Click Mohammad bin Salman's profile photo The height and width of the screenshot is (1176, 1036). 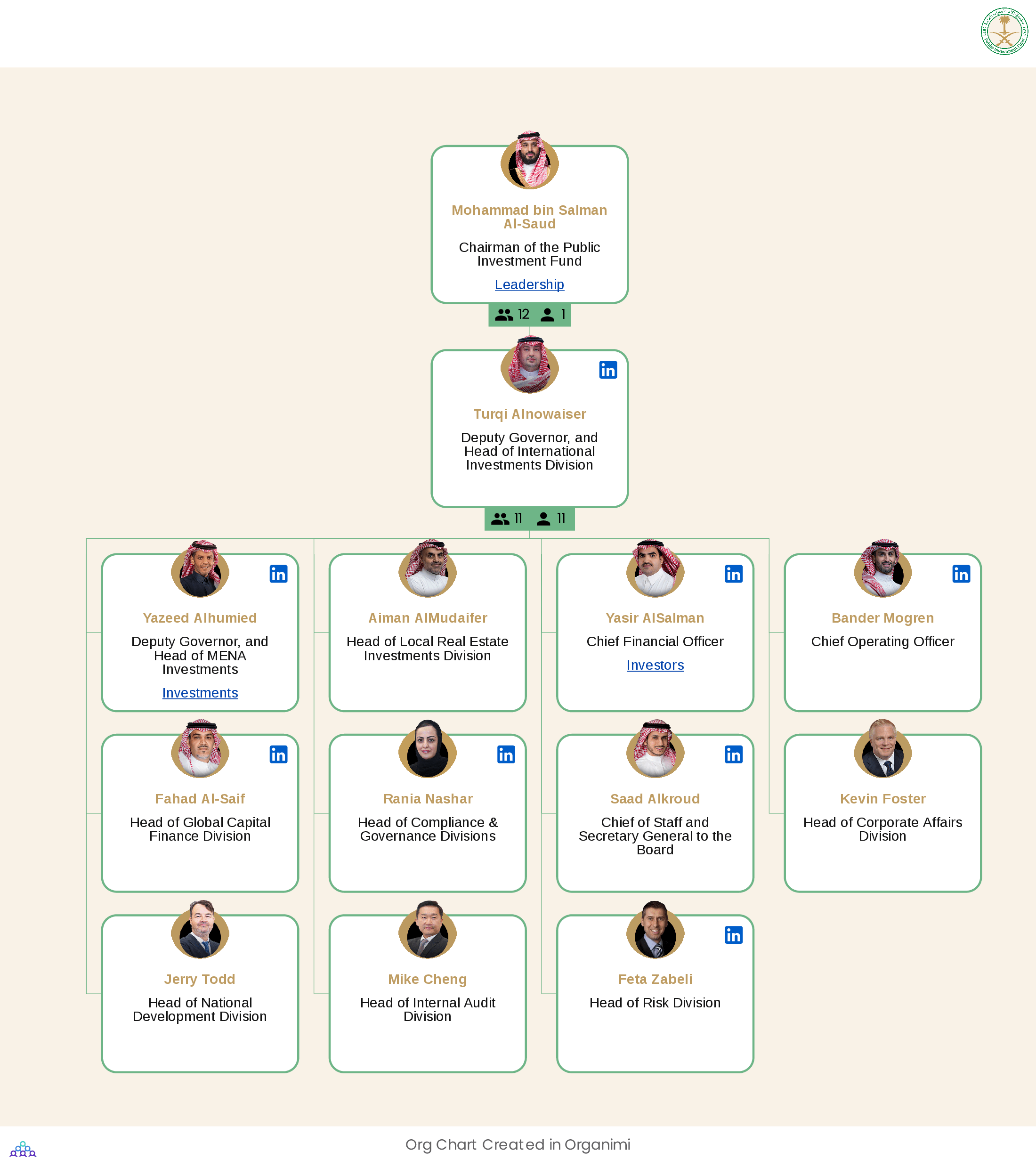pyautogui.click(x=530, y=160)
